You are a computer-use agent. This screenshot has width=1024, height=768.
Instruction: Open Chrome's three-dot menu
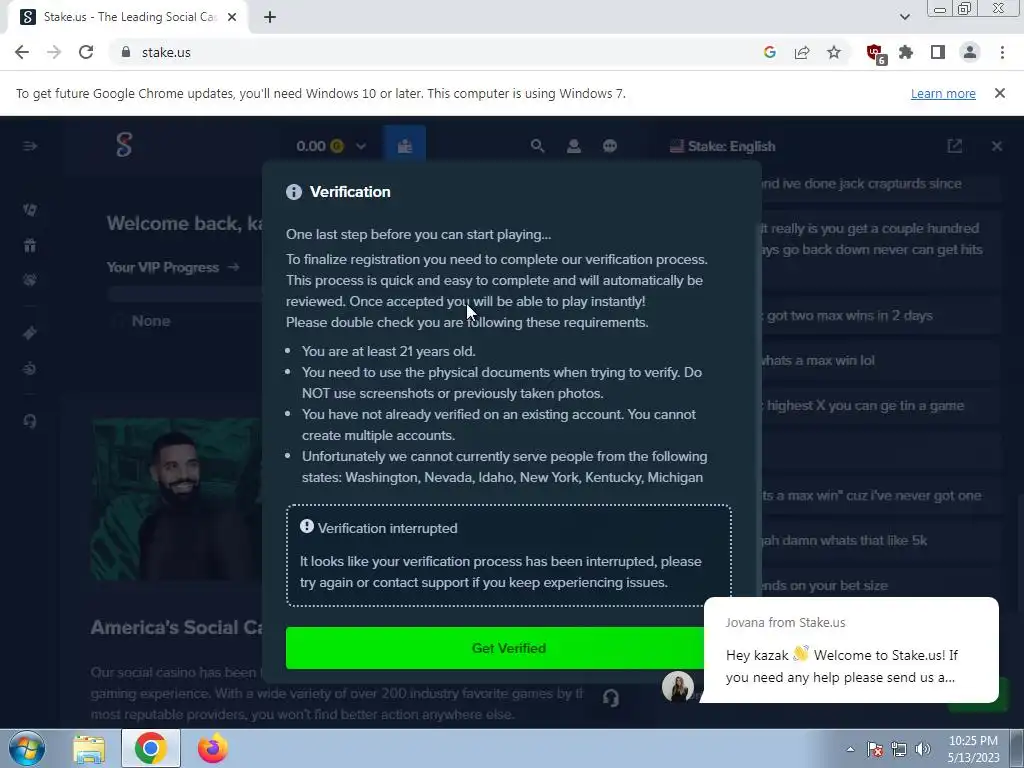point(1002,52)
